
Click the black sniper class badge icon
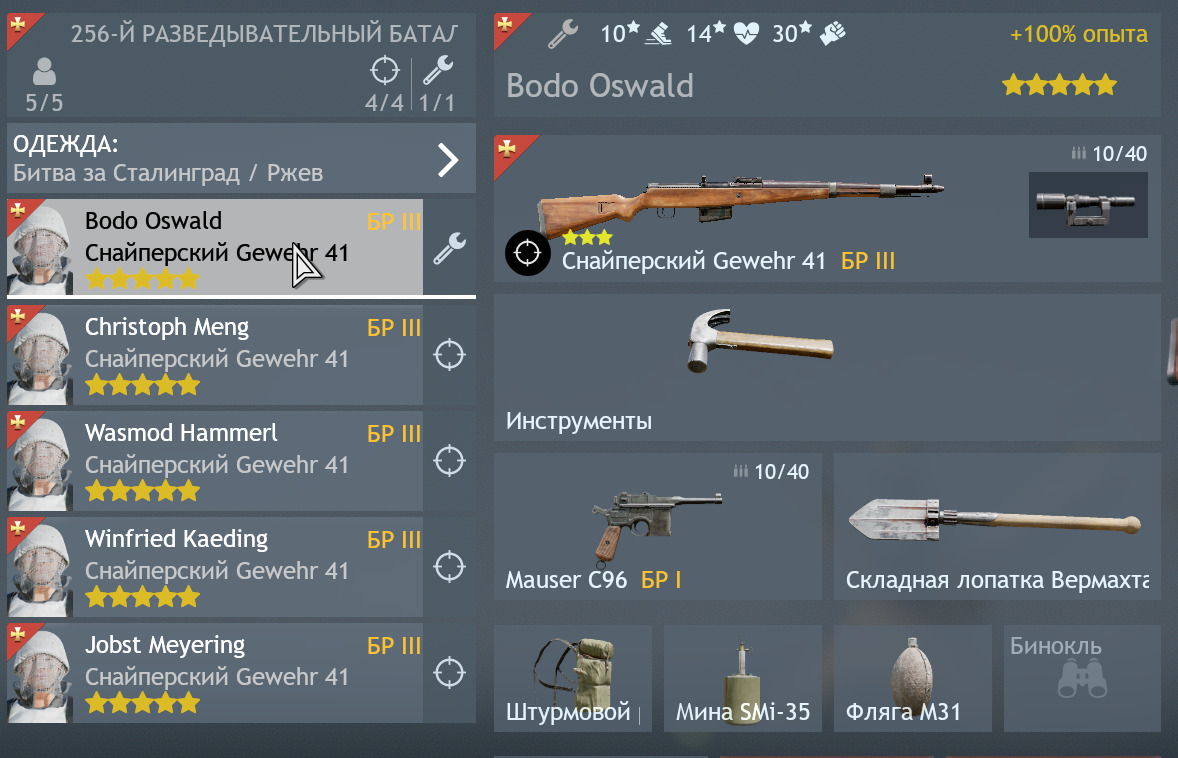527,253
